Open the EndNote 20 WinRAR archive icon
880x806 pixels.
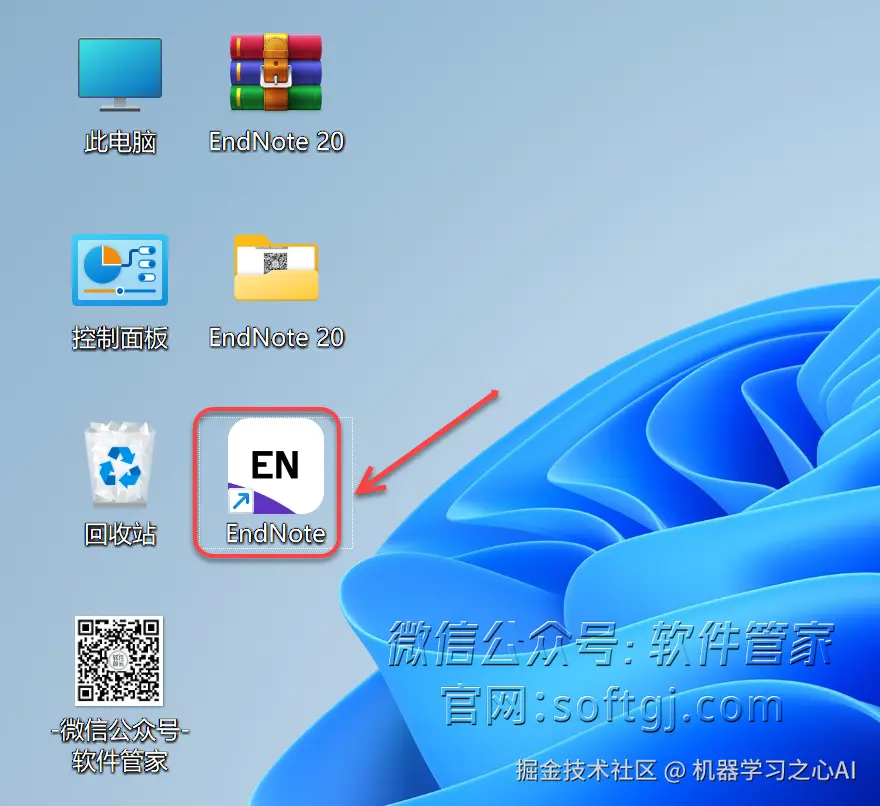pyautogui.click(x=276, y=72)
